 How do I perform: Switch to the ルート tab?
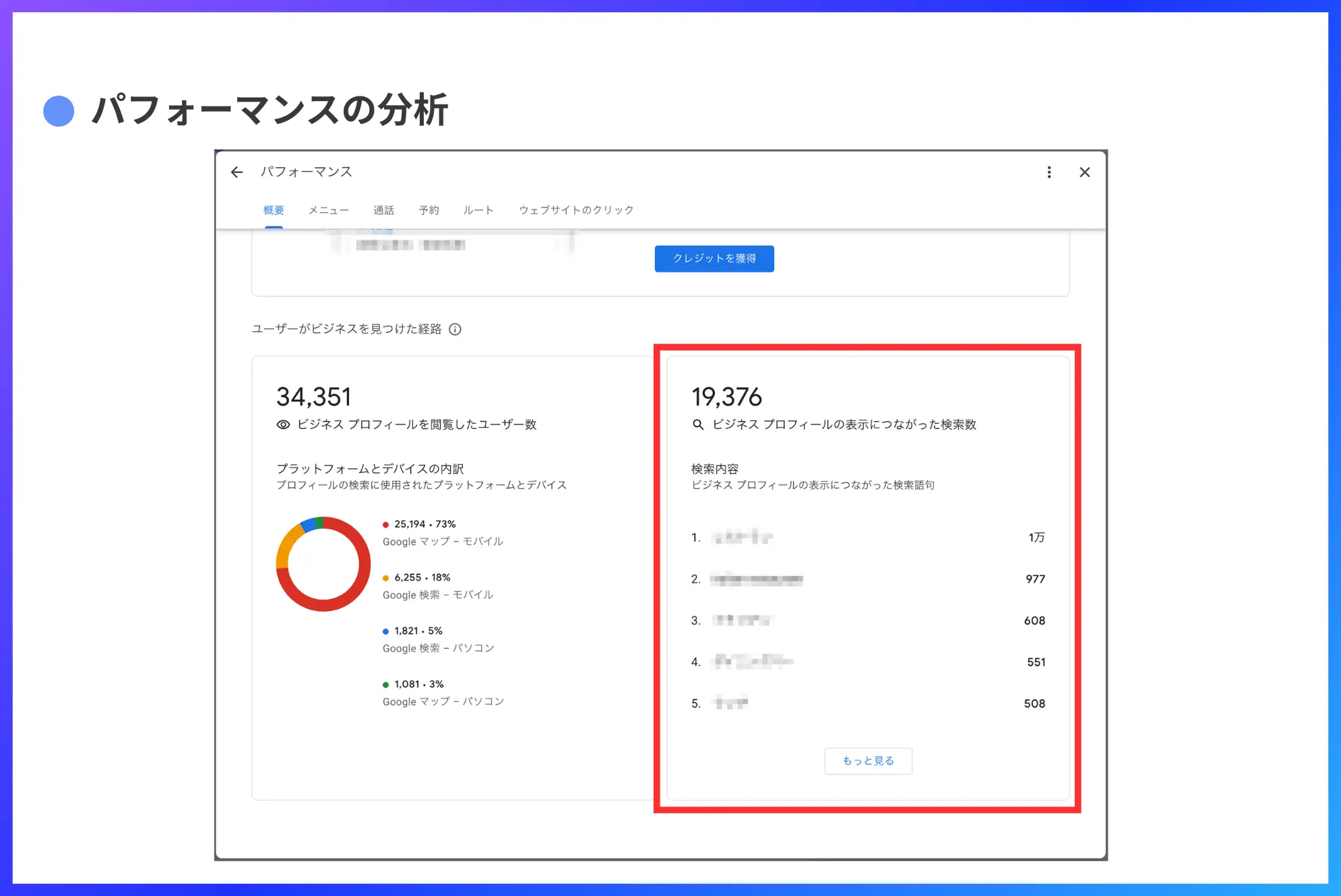pos(478,210)
